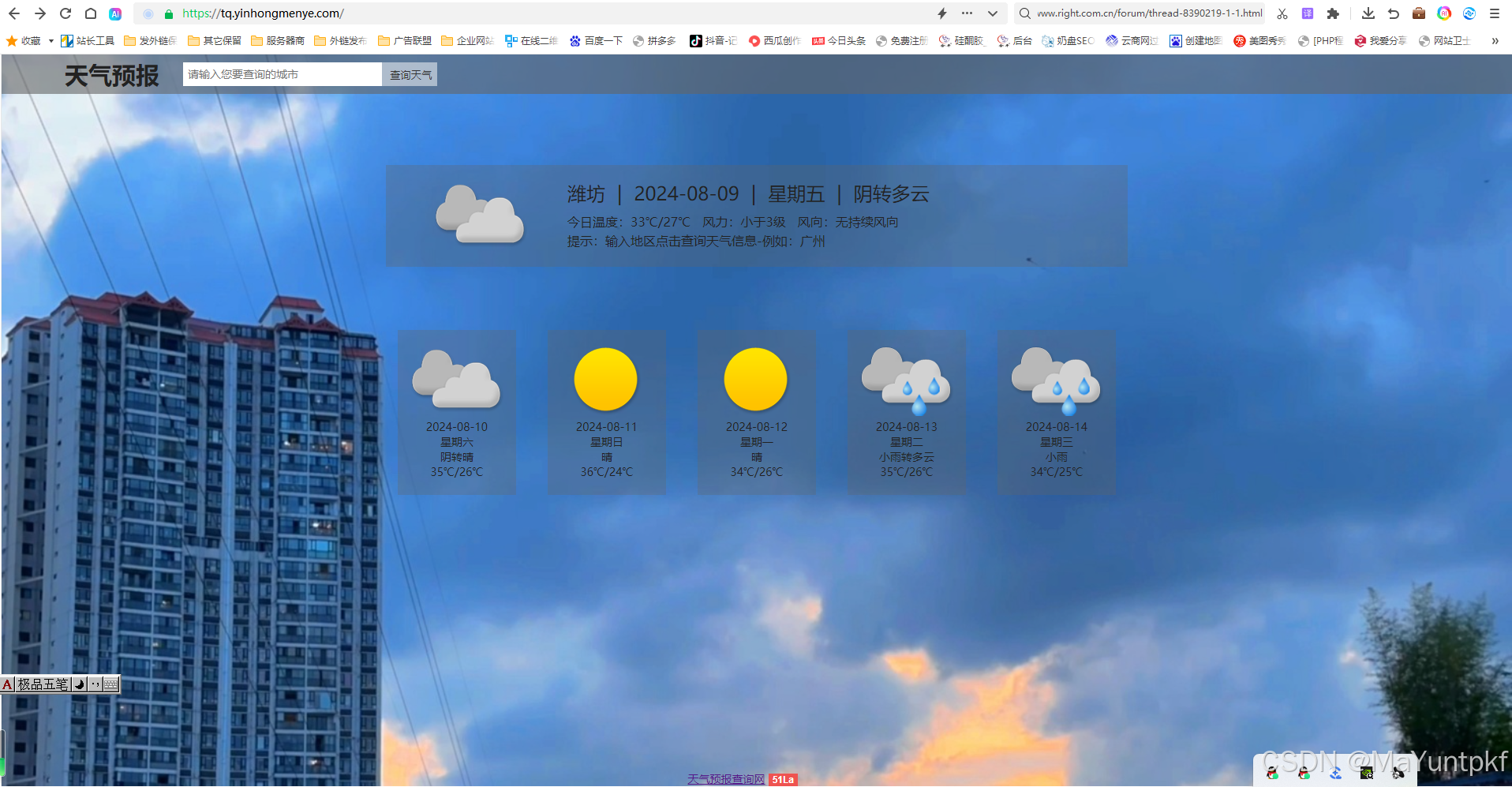Open the 发外链 bookmark folder
This screenshot has width=1512, height=787.
click(150, 41)
